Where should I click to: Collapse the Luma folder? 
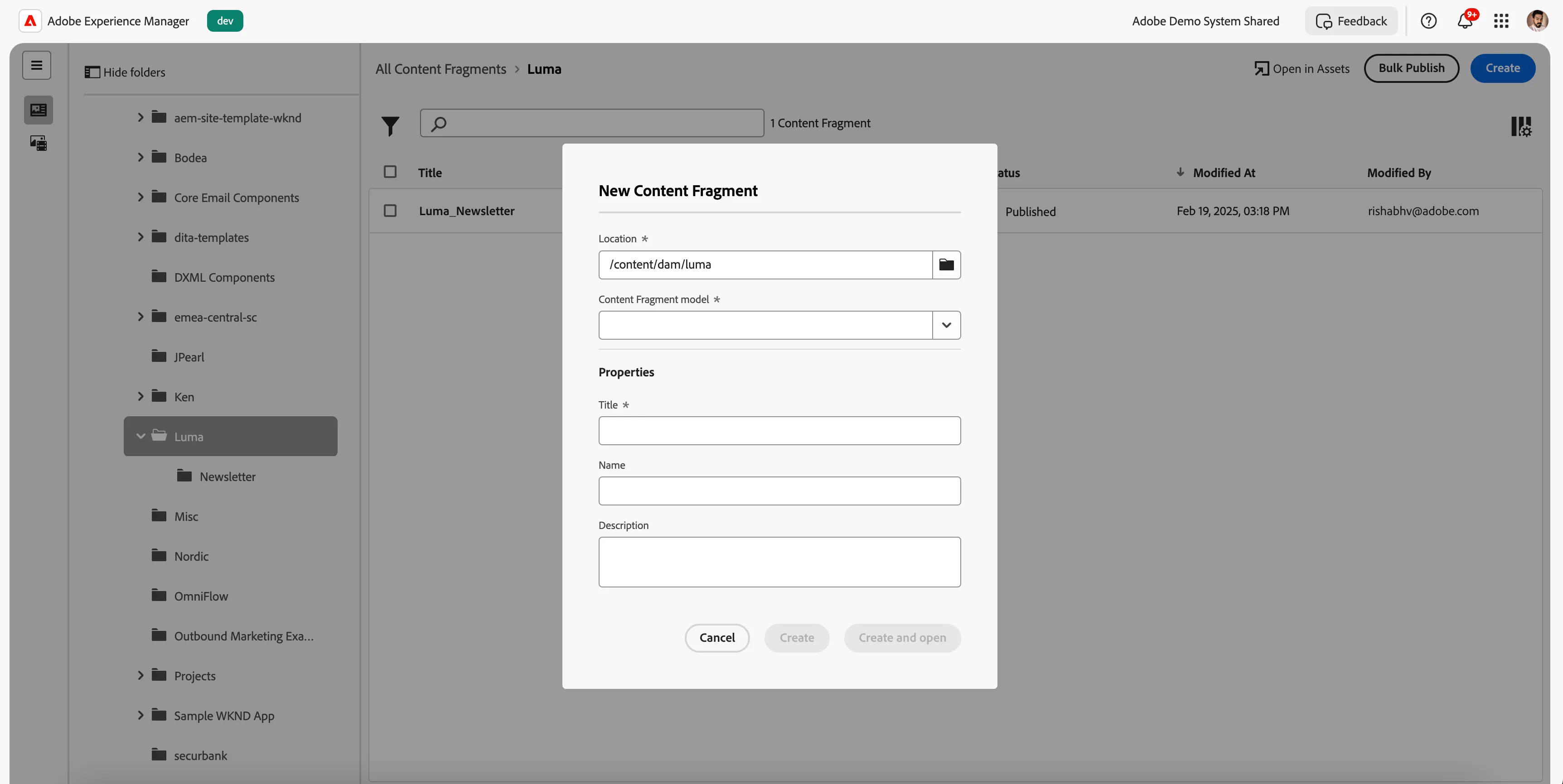tap(140, 436)
